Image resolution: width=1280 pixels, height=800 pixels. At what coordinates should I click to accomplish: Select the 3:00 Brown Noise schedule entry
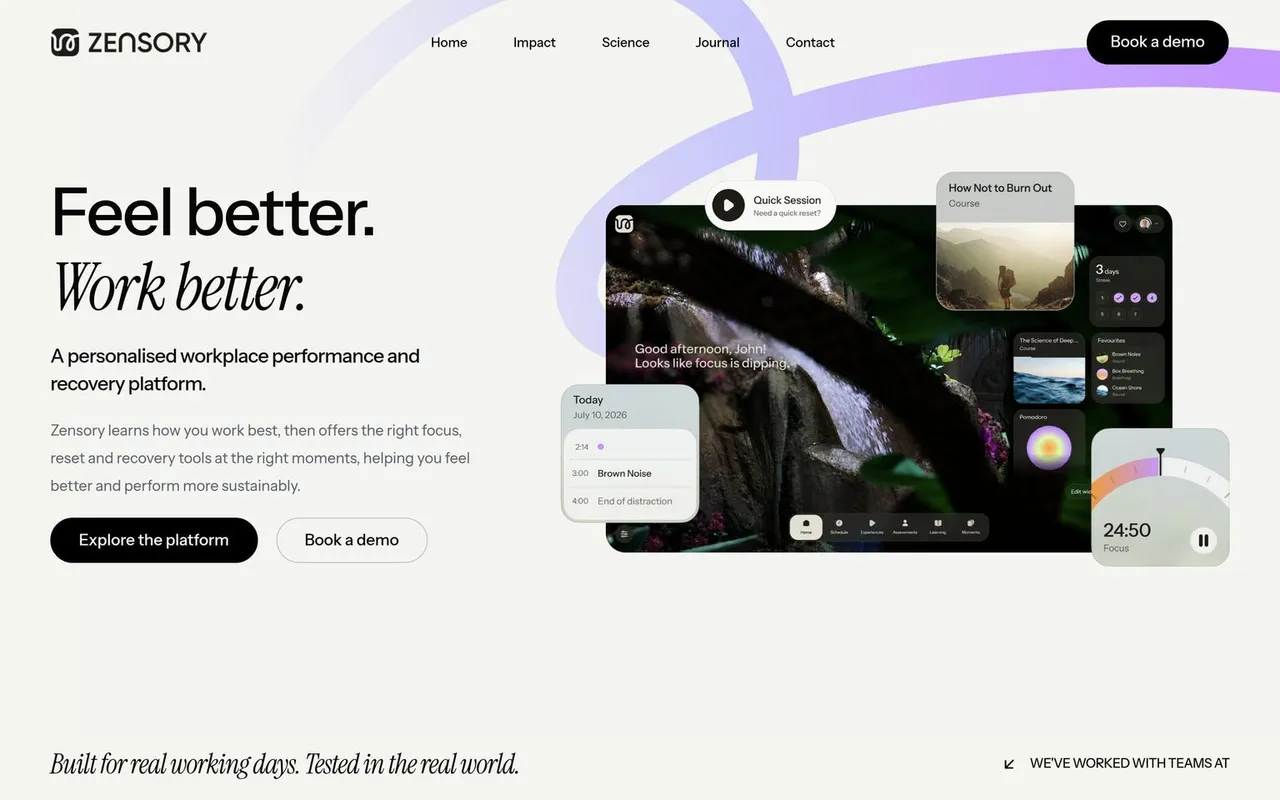coord(631,474)
